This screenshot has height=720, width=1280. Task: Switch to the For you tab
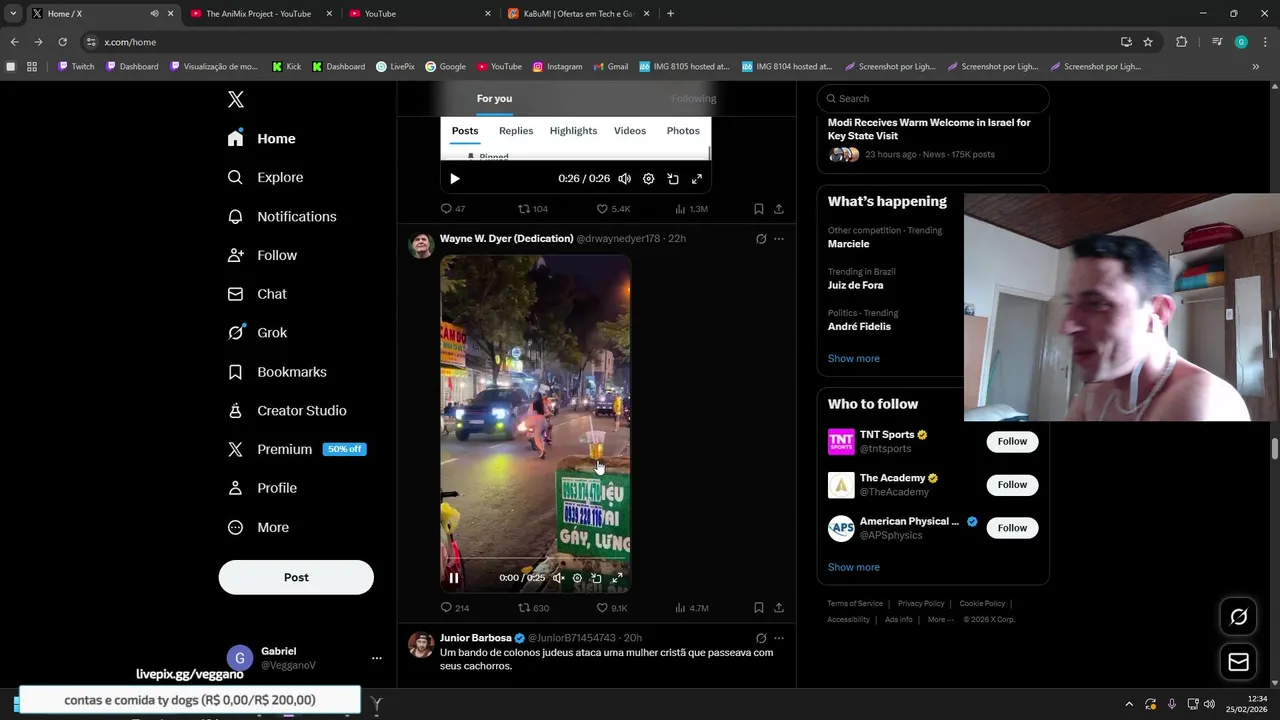pos(494,98)
